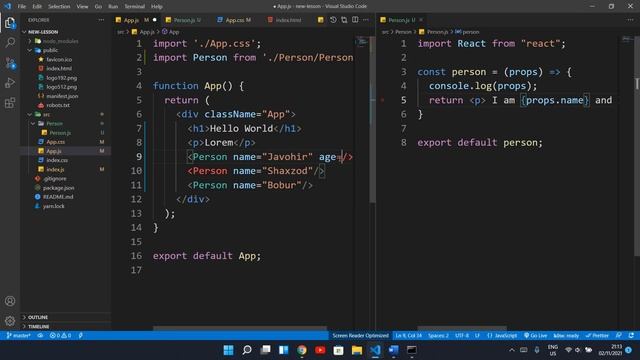Open package.json in the explorer
This screenshot has height=360, width=640.
click(x=58, y=188)
